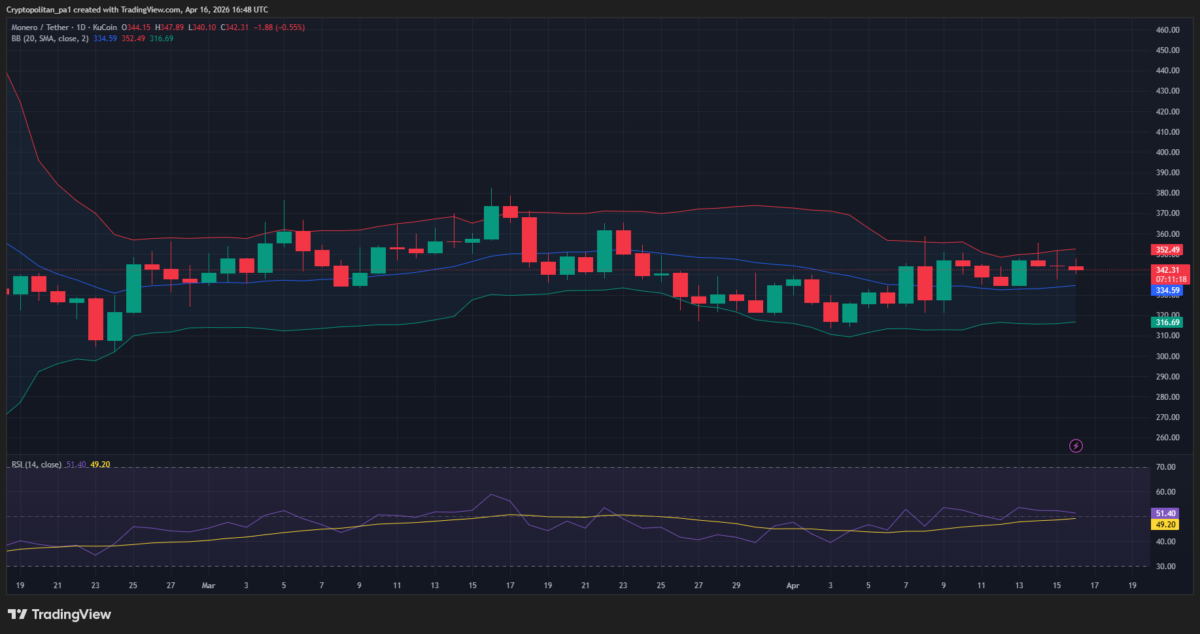Click the purple lightning bolt event icon
This screenshot has height=634, width=1200.
[x=1076, y=445]
